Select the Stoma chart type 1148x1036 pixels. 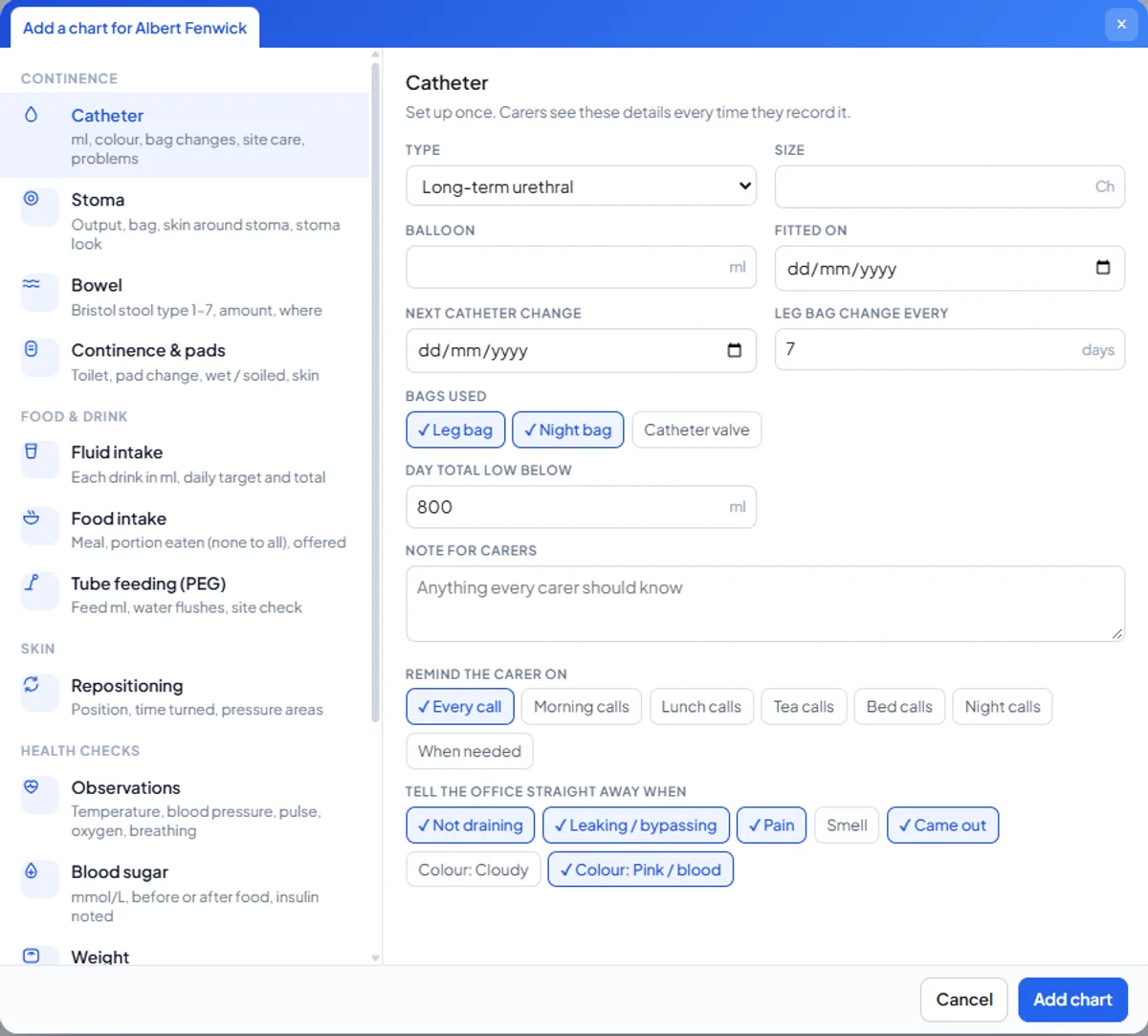click(x=185, y=220)
